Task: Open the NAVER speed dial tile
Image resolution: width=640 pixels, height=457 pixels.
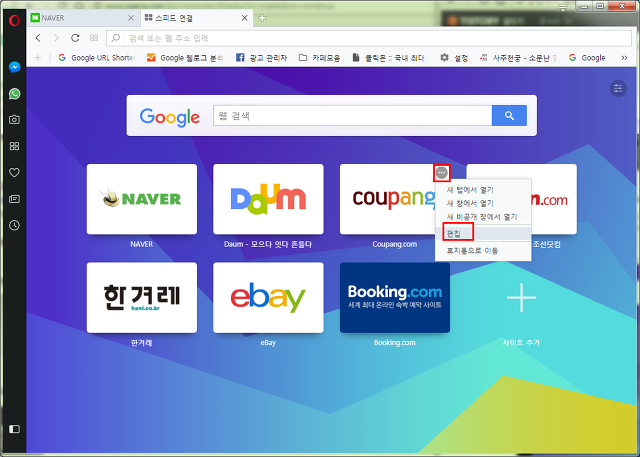Action: click(142, 199)
